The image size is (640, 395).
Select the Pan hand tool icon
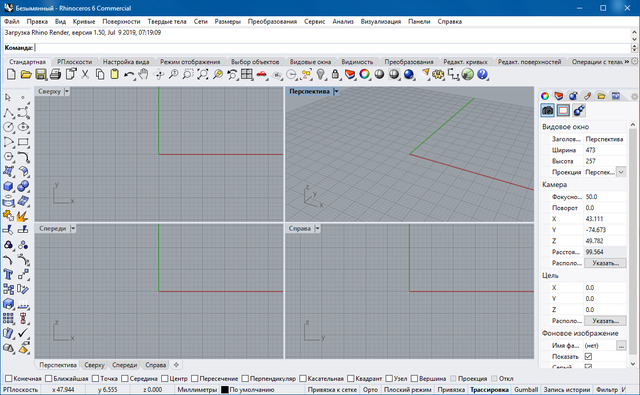(x=143, y=74)
